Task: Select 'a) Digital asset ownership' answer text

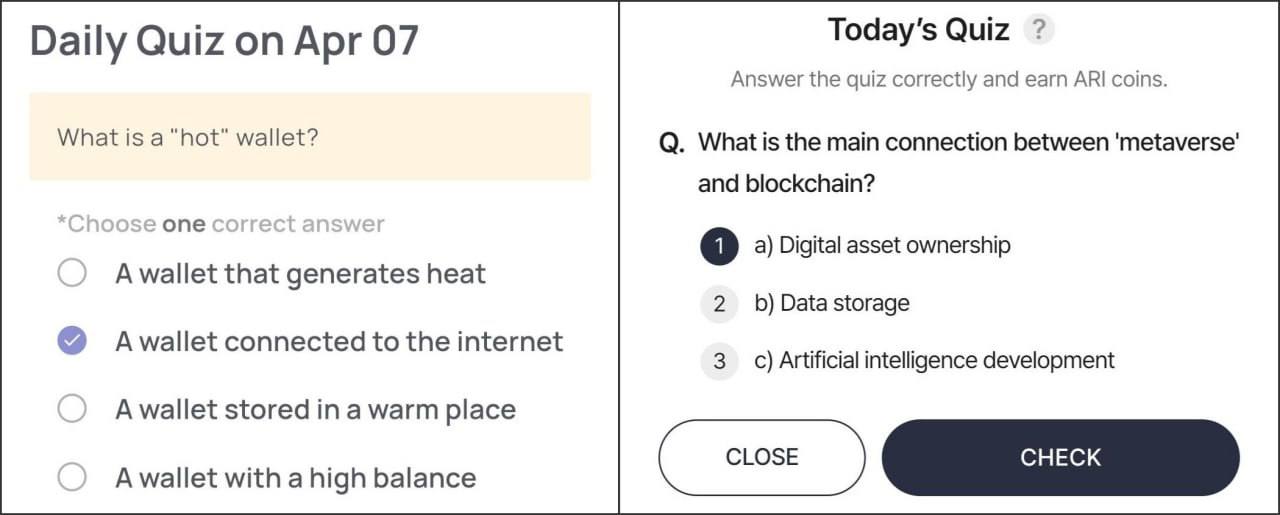Action: coord(882,245)
